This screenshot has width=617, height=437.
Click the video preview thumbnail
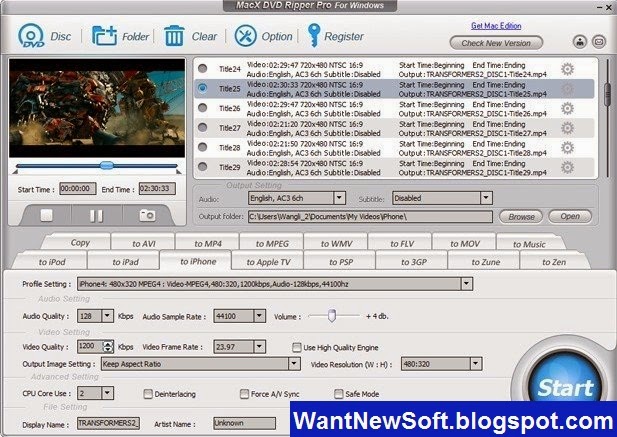coord(97,108)
